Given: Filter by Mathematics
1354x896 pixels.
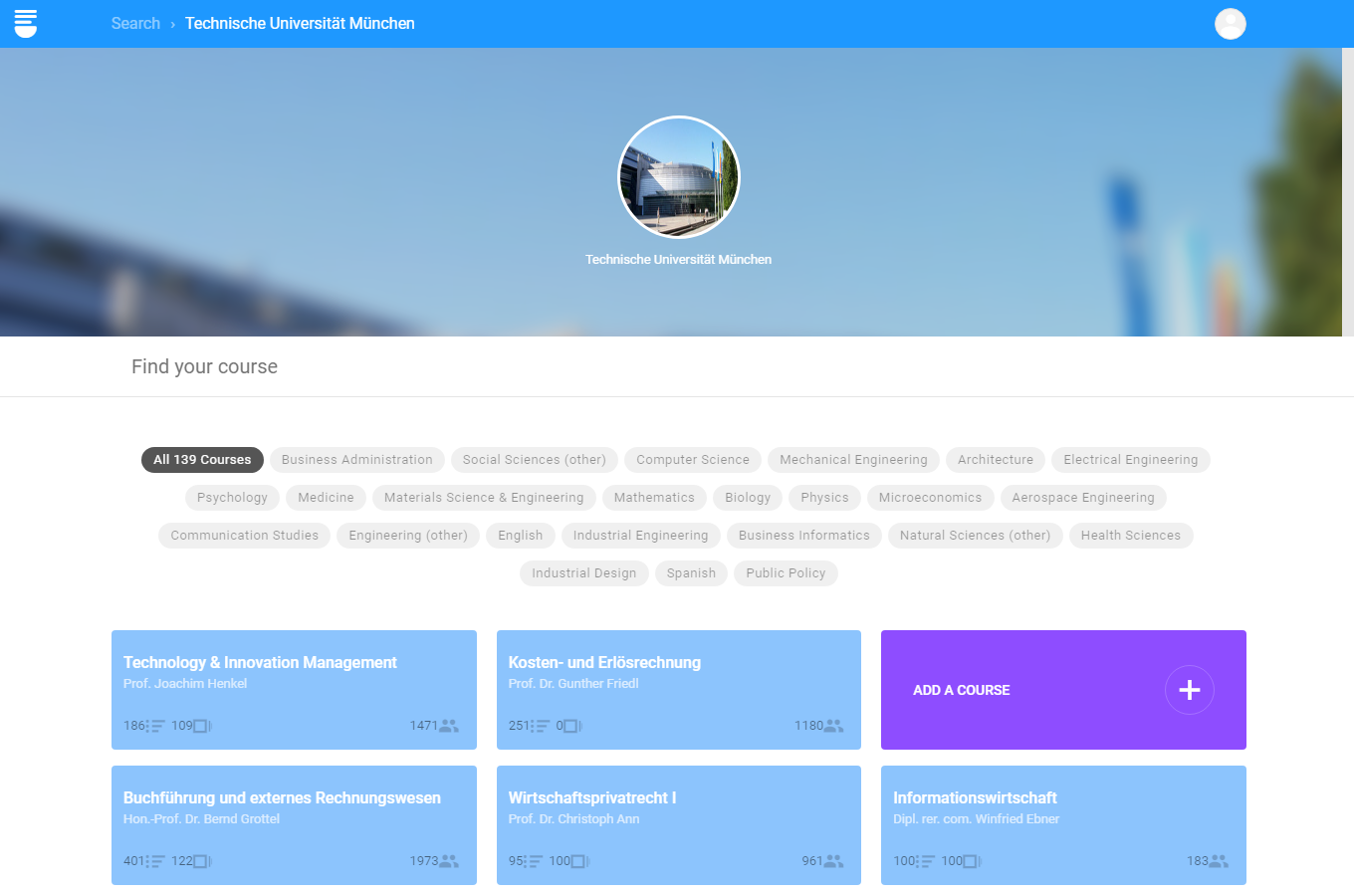Looking at the screenshot, I should click(654, 498).
